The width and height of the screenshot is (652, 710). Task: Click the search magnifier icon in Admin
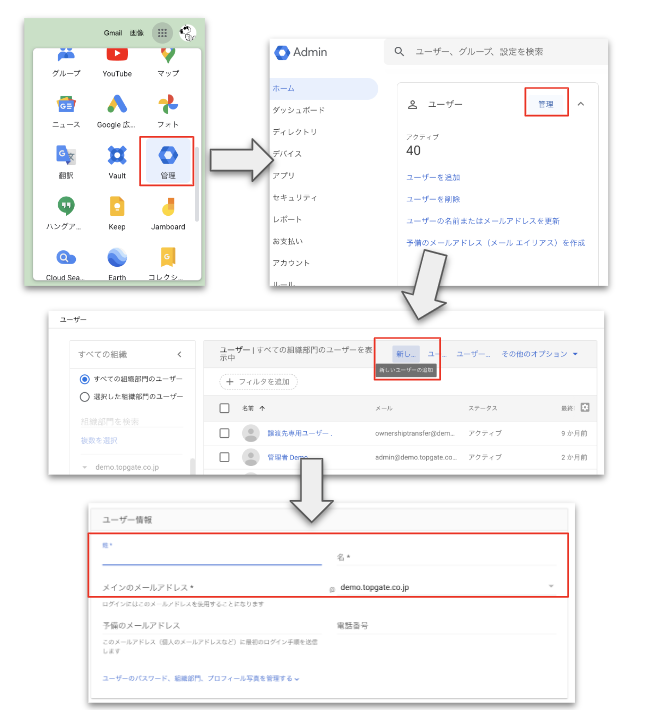point(399,52)
